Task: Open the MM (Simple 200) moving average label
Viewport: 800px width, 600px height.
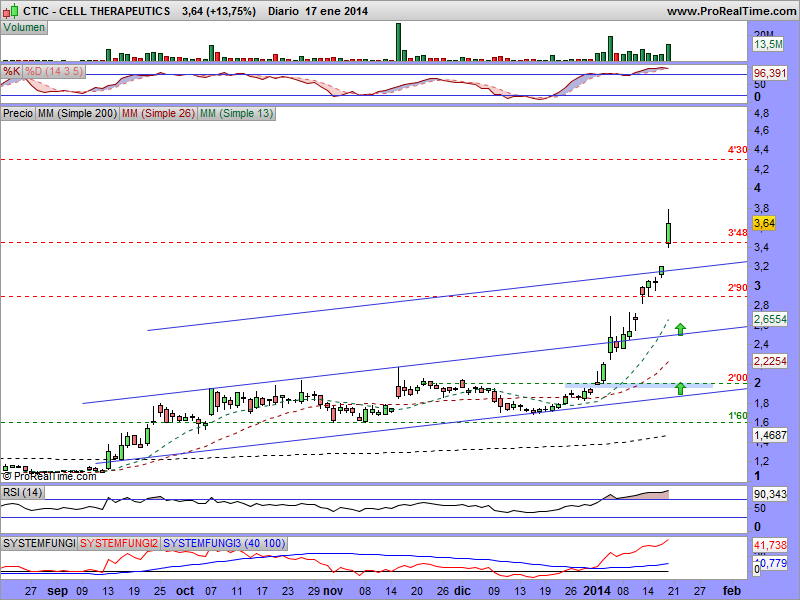Action: [77, 113]
